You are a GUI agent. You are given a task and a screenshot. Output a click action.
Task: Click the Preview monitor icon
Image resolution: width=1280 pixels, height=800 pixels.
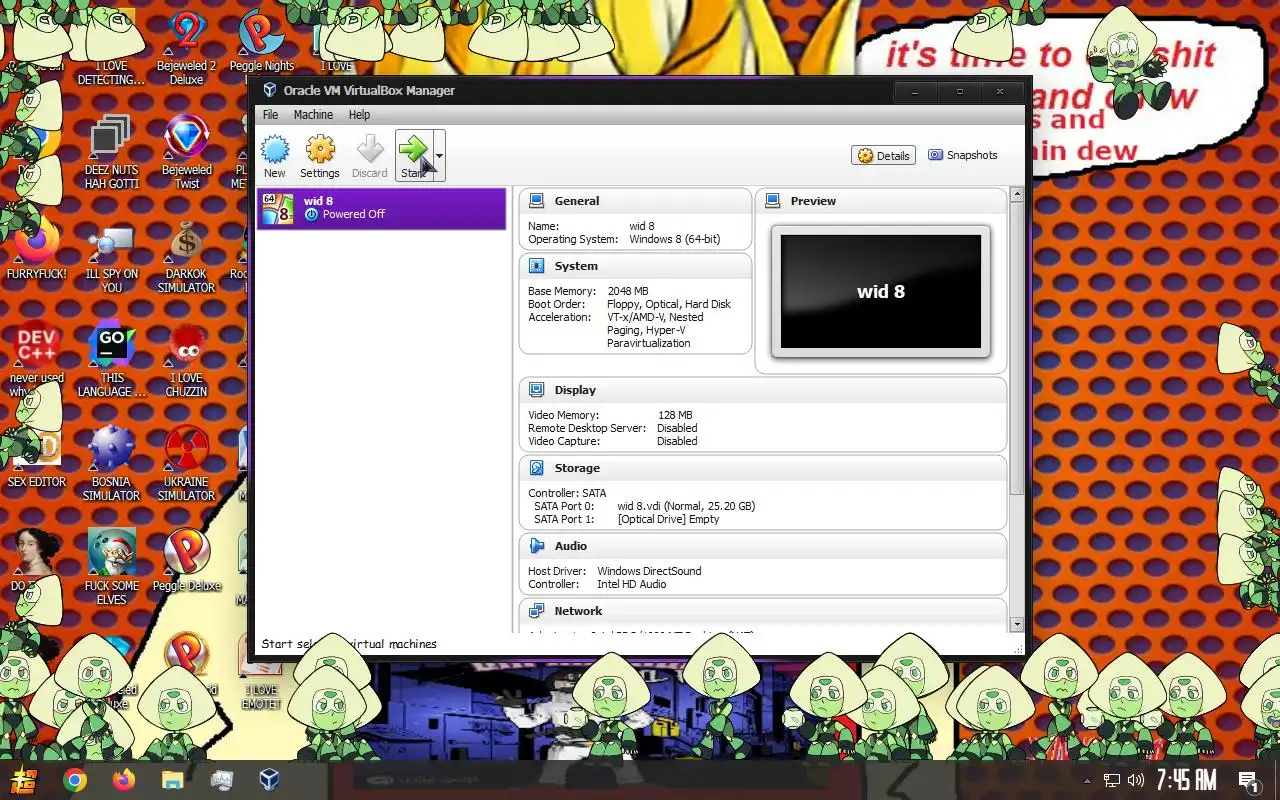(x=773, y=201)
